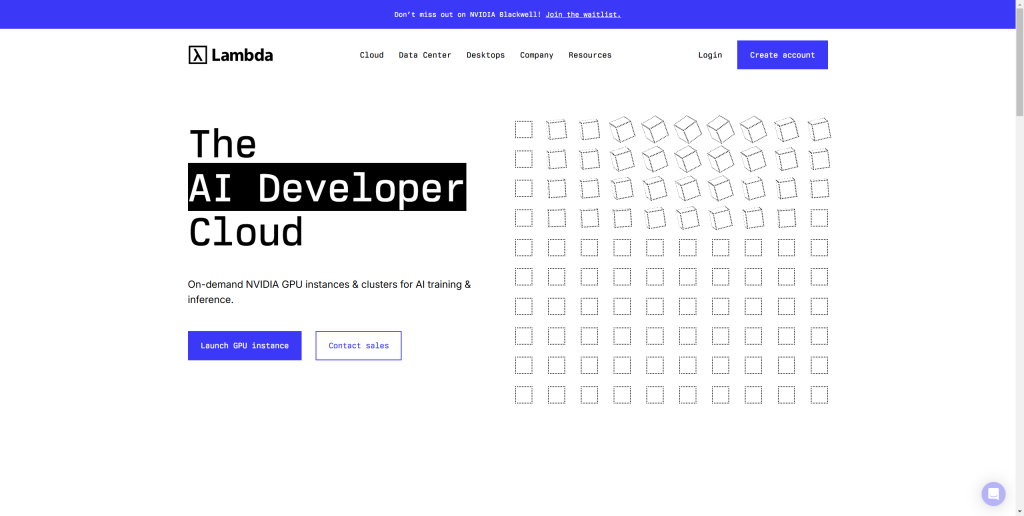Click the "Don't miss out on NVIDIA Blackwell!" text
This screenshot has width=1024, height=516.
[x=468, y=14]
